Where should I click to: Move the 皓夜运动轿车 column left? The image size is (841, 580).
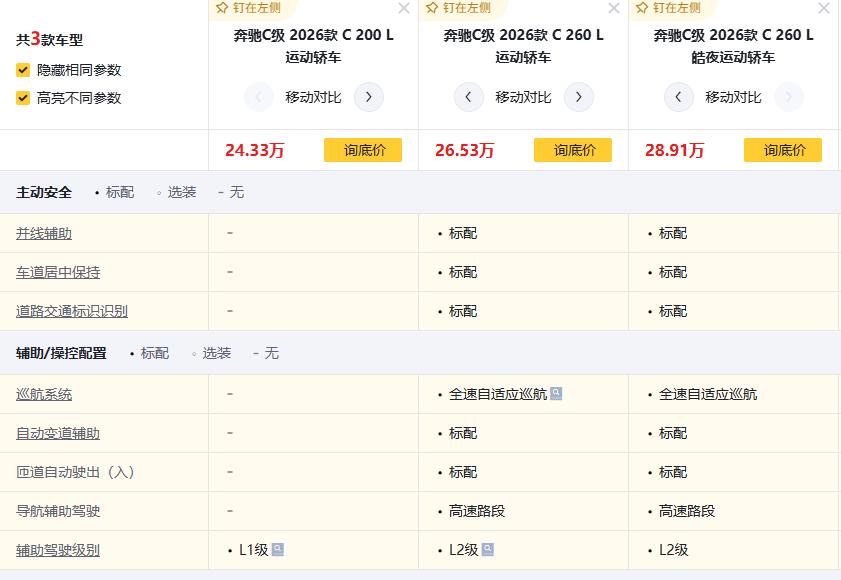tap(679, 97)
